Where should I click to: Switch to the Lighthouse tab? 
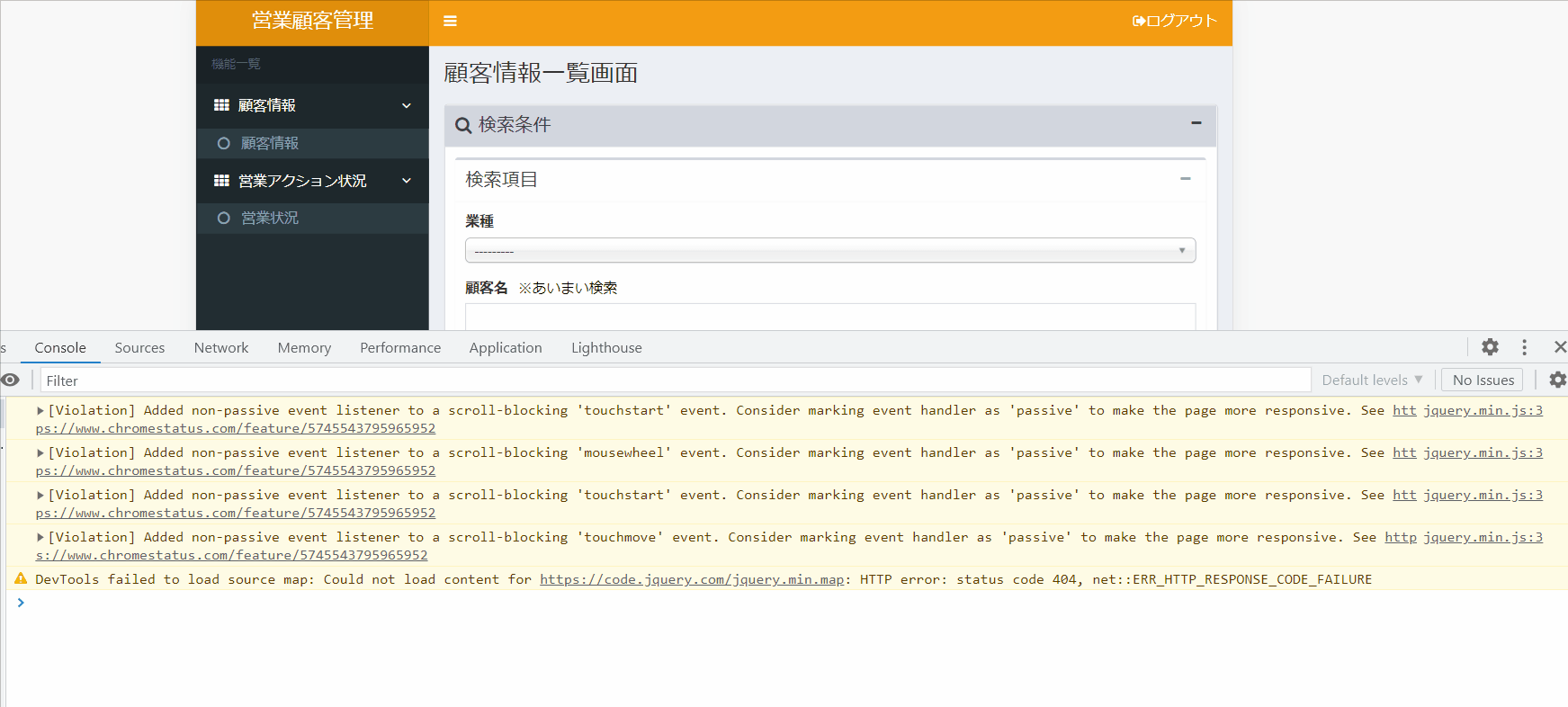click(606, 347)
